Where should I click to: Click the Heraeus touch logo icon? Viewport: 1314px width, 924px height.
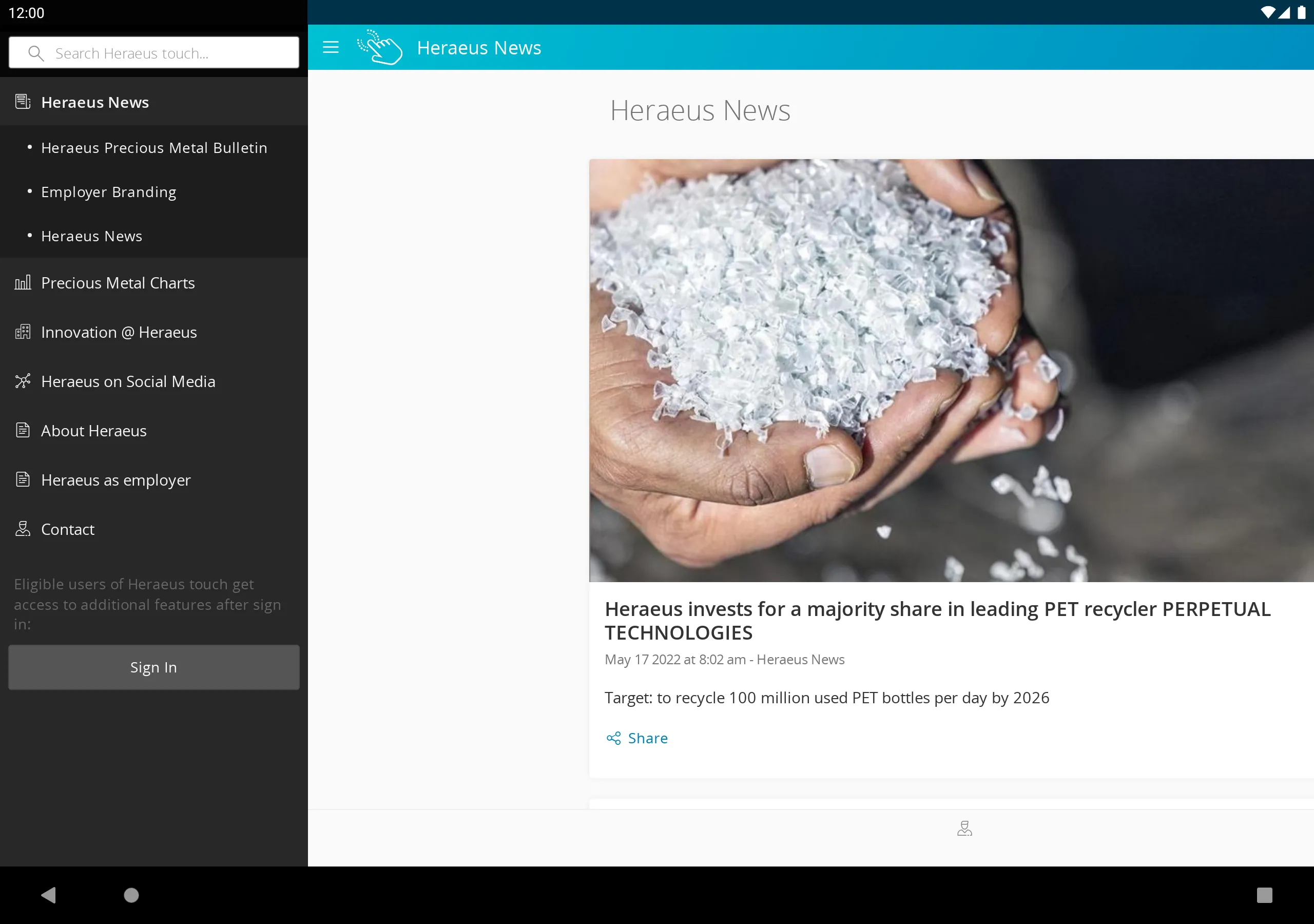click(x=380, y=47)
